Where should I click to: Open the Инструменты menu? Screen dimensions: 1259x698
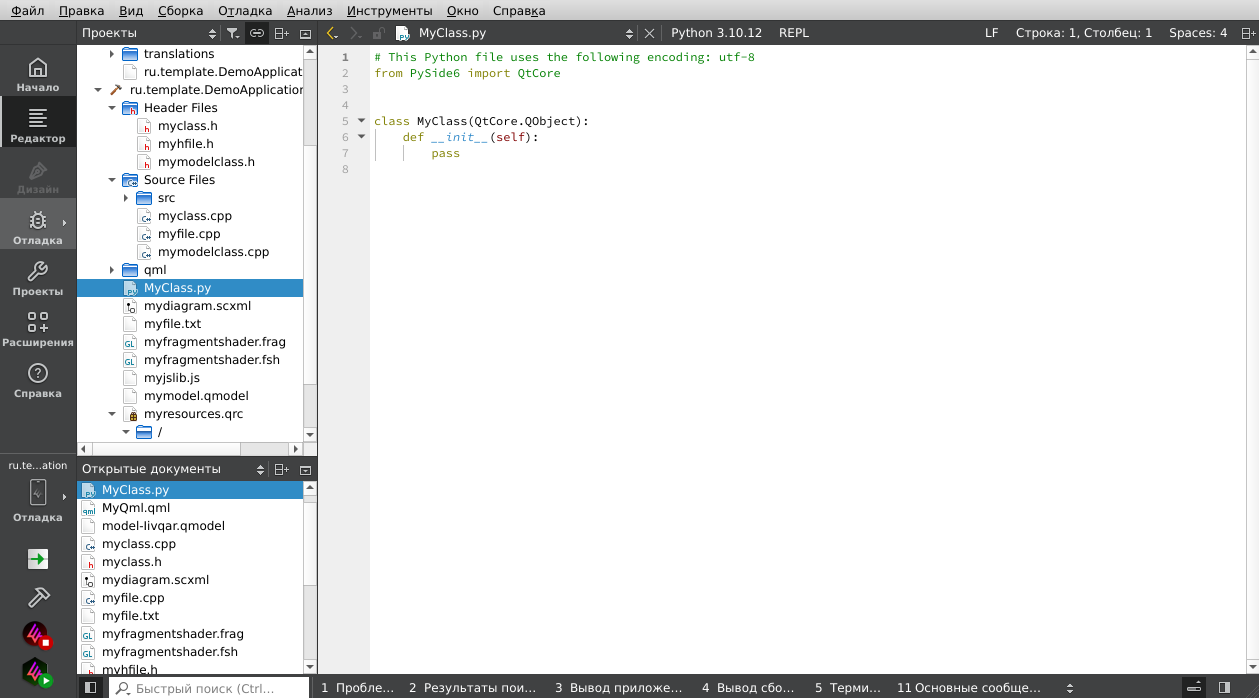point(390,11)
